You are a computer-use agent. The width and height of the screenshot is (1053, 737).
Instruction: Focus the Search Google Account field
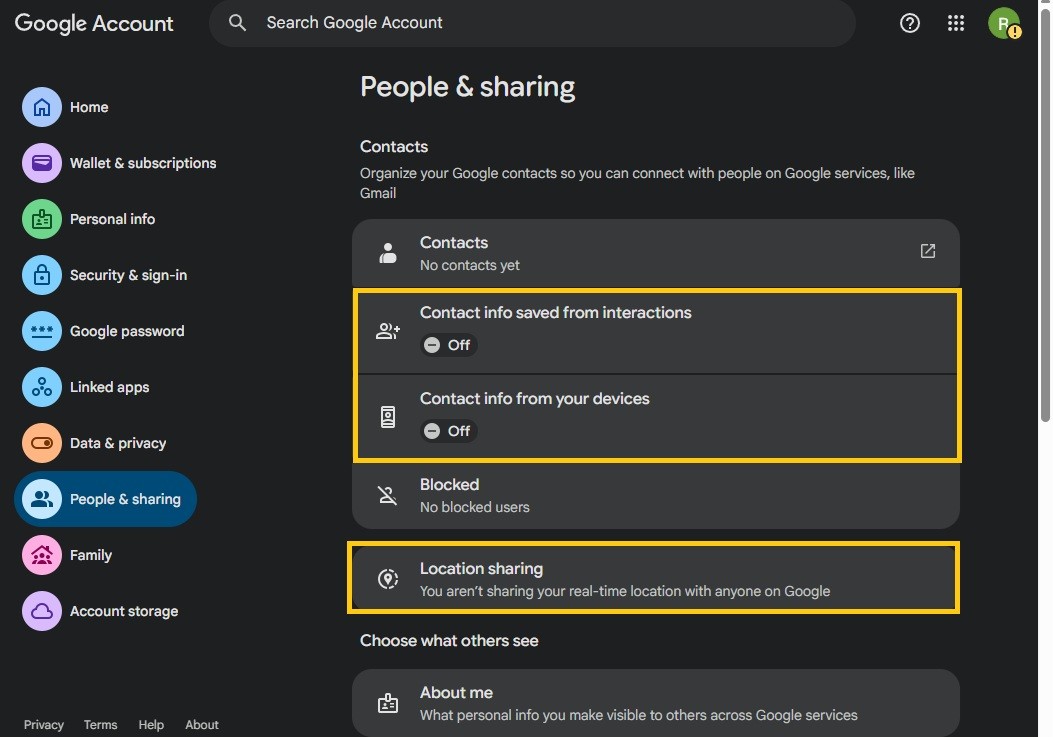(532, 23)
